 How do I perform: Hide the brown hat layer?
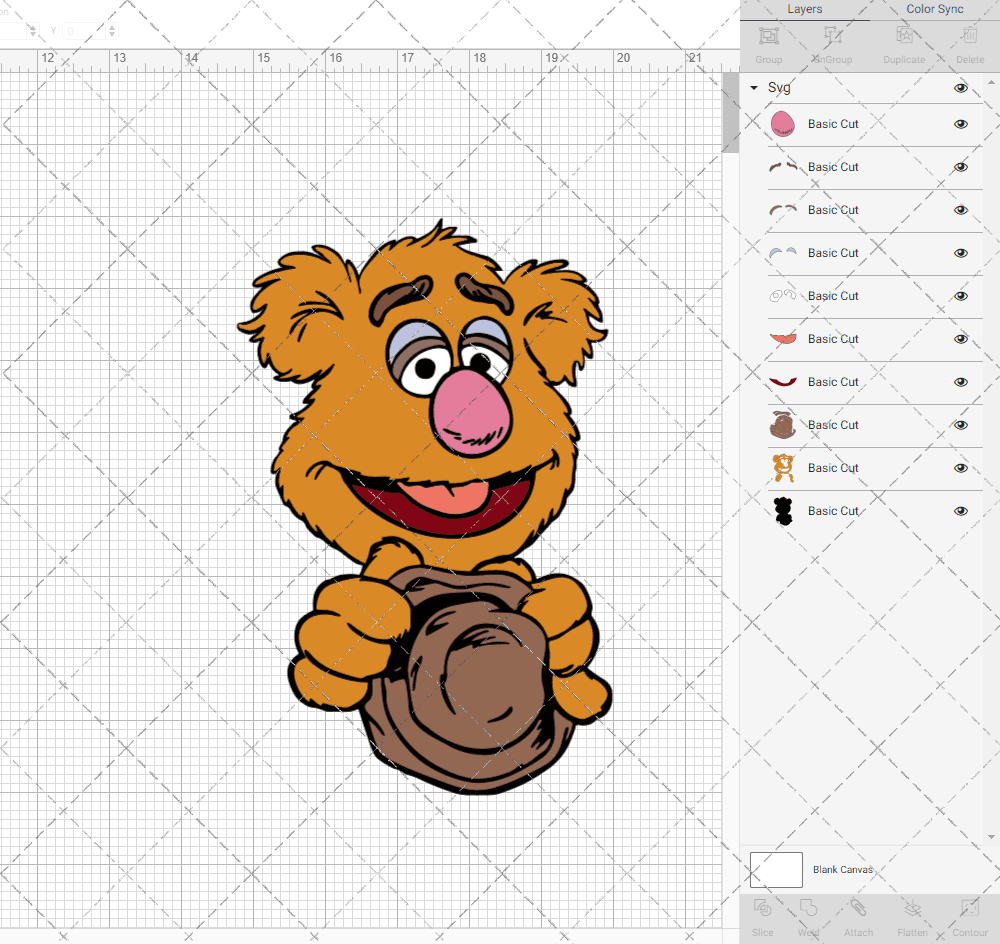click(960, 425)
